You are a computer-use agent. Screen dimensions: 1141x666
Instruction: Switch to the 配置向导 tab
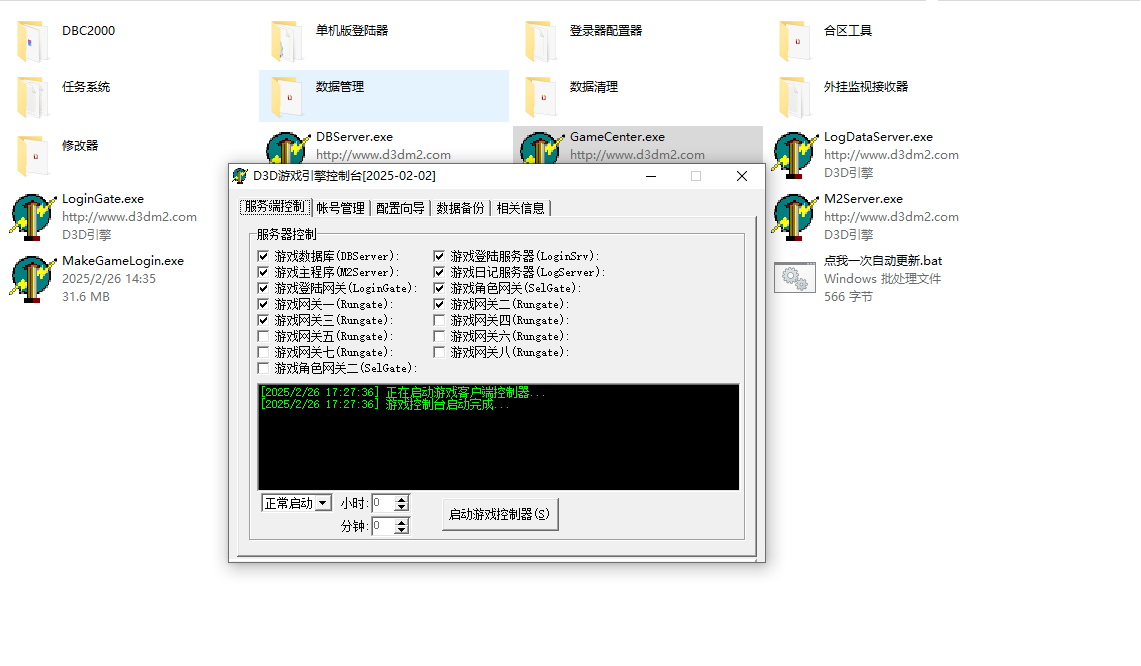(x=400, y=208)
